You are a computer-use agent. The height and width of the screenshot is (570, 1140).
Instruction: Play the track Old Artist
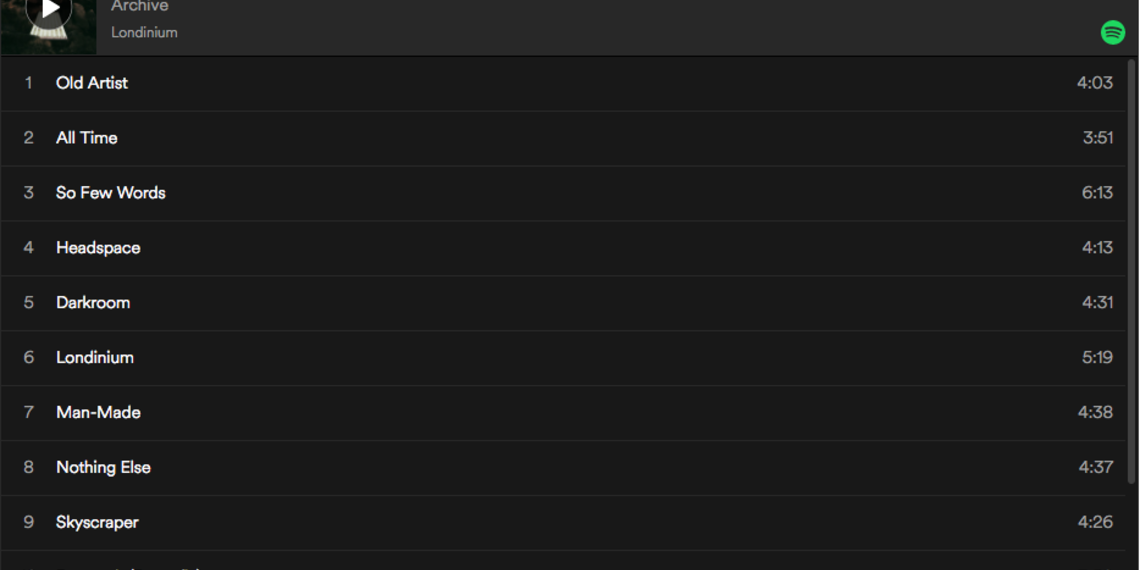[x=92, y=83]
